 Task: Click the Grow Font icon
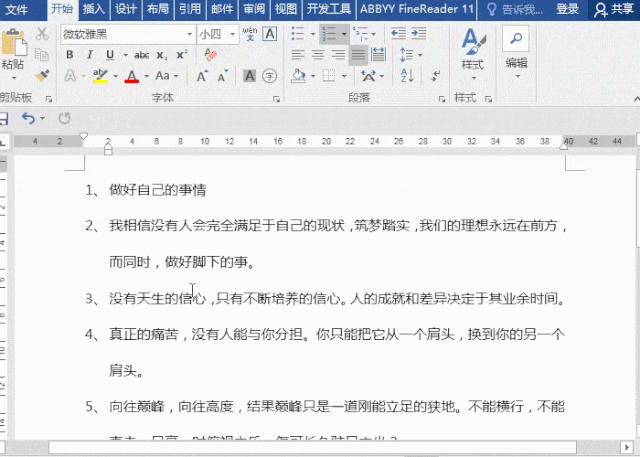[x=202, y=76]
